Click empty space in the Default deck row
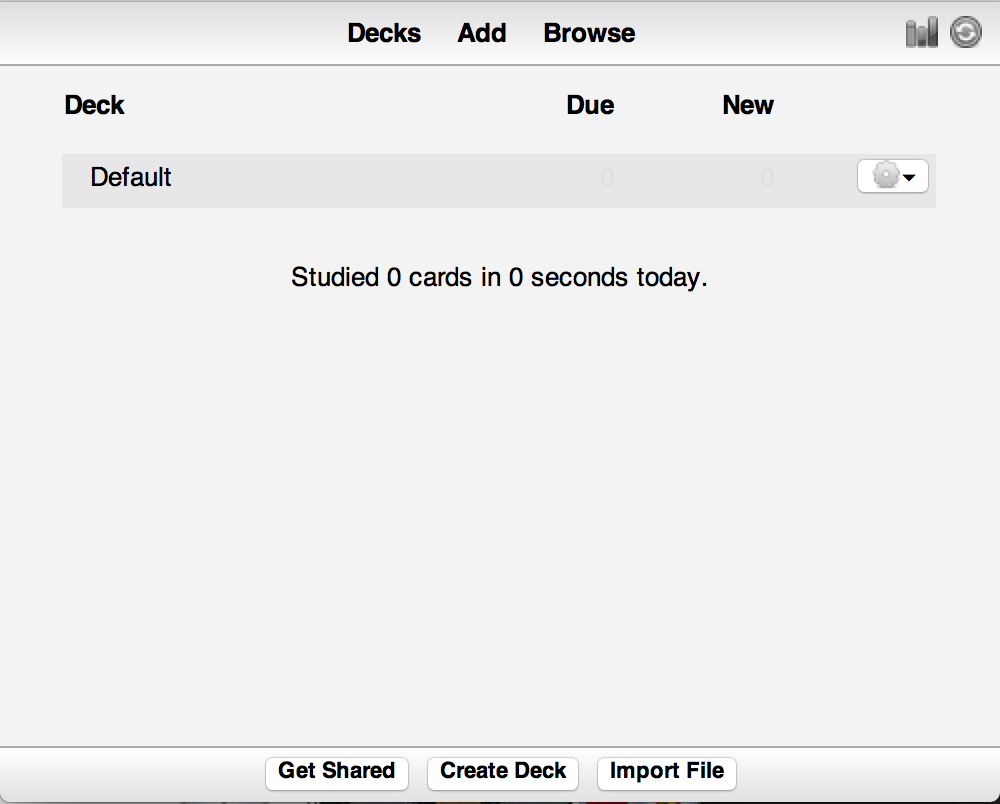The width and height of the screenshot is (1000, 804). (380, 180)
